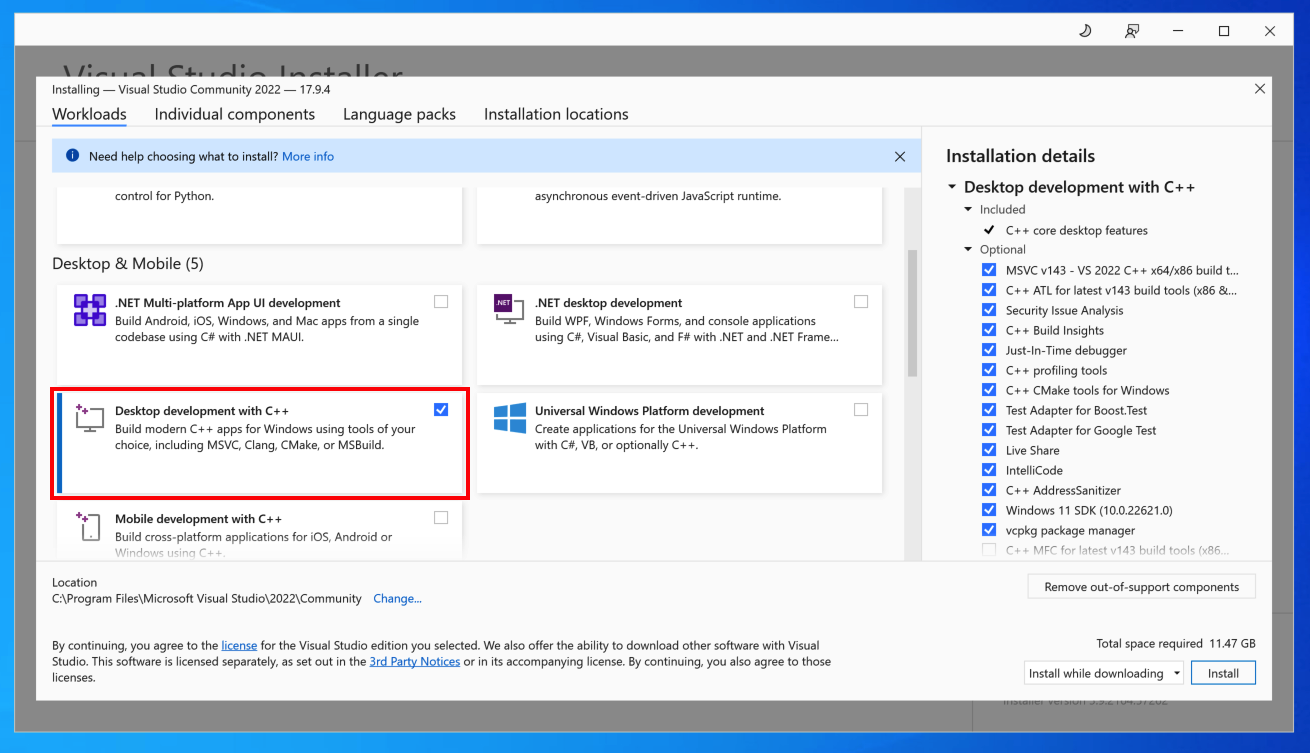The image size is (1310, 753).
Task: Select the 'Universal Windows Platform development' card title
Action: pos(650,411)
